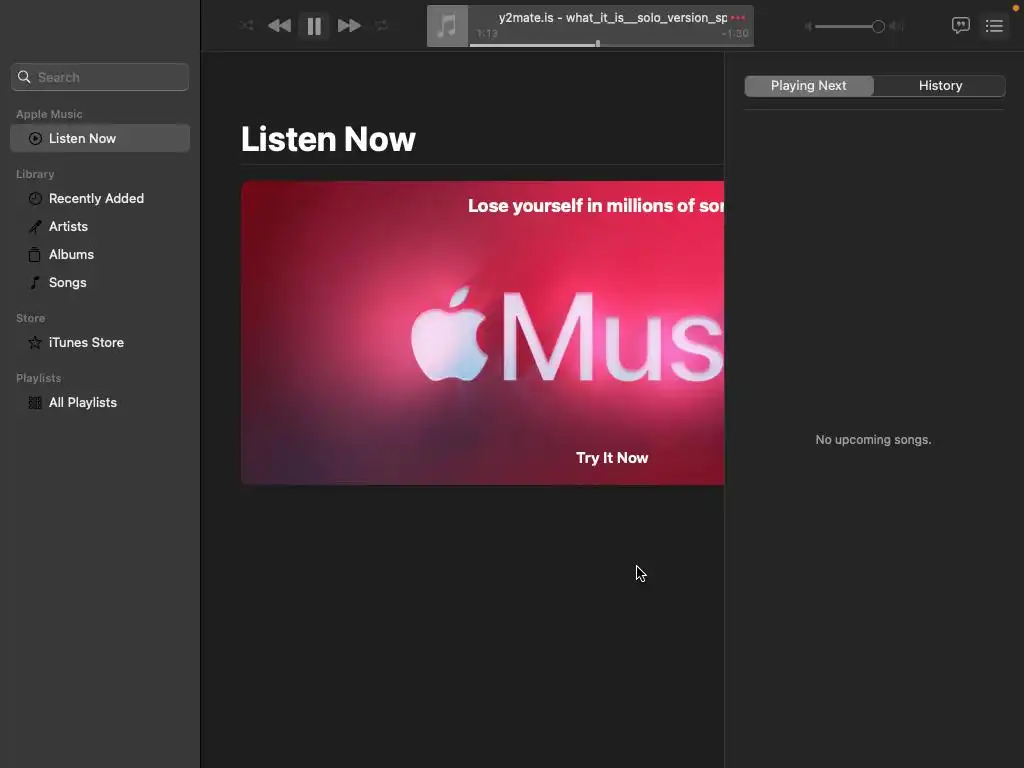Switch to the Playing Next tab

(808, 86)
